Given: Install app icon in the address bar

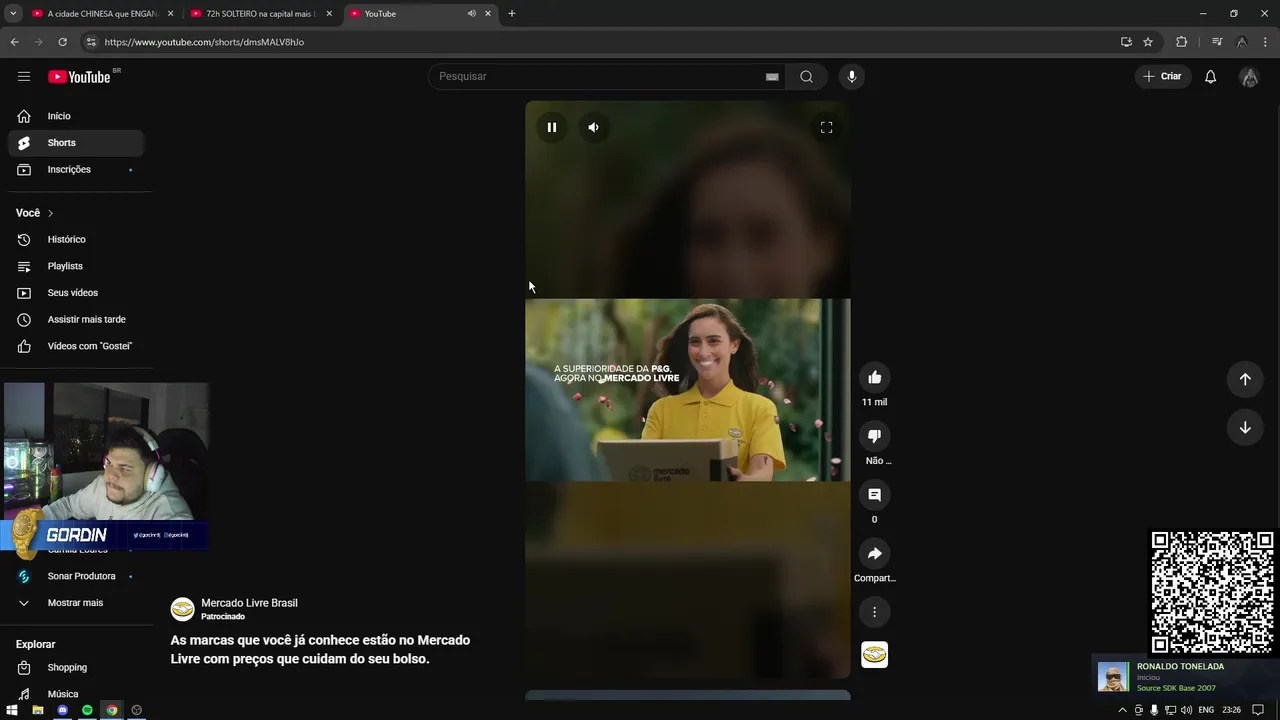Looking at the screenshot, I should pyautogui.click(x=1126, y=42).
